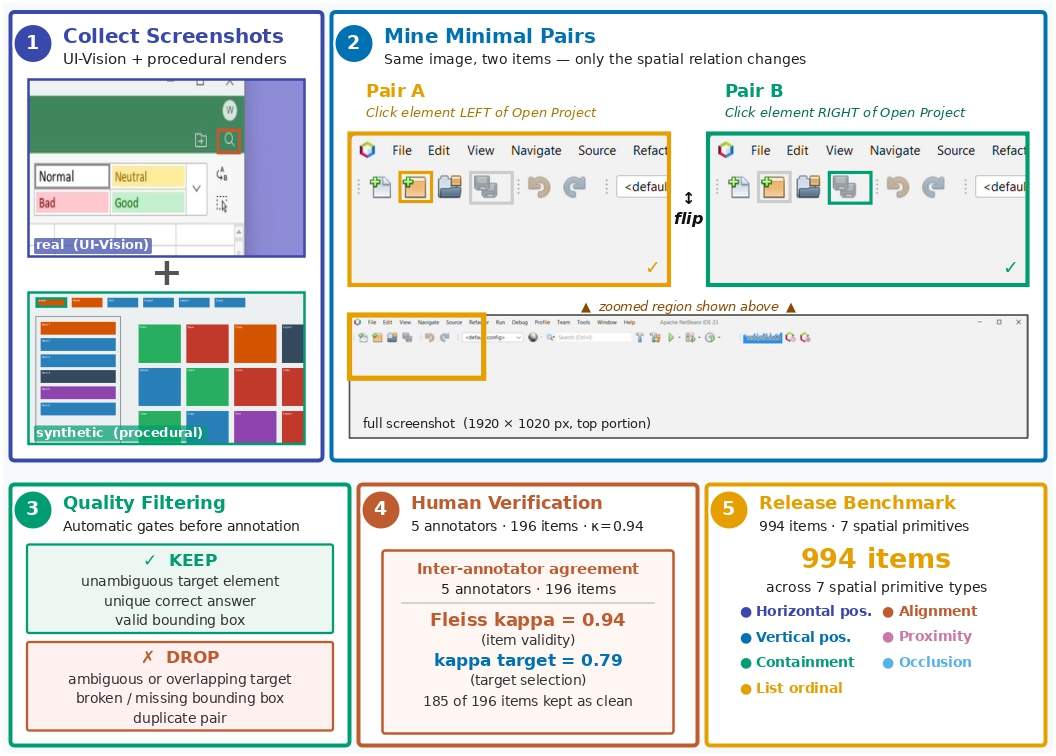Click the NetBeans logo in Pair B panel

click(x=725, y=149)
